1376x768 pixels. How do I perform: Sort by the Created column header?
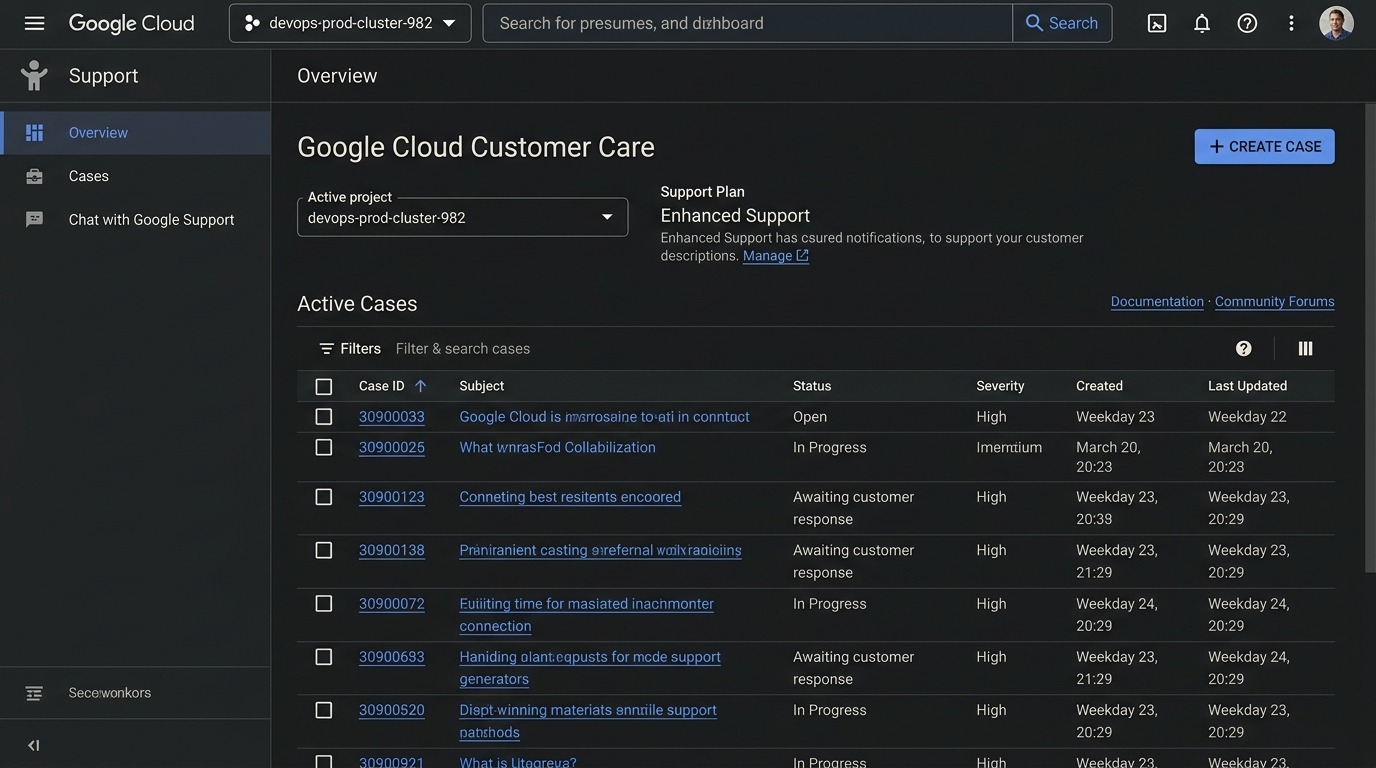(1099, 386)
